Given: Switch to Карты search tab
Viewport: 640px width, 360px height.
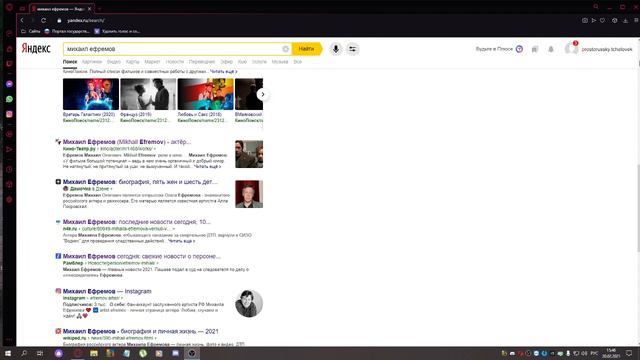Looking at the screenshot, I should [x=133, y=62].
